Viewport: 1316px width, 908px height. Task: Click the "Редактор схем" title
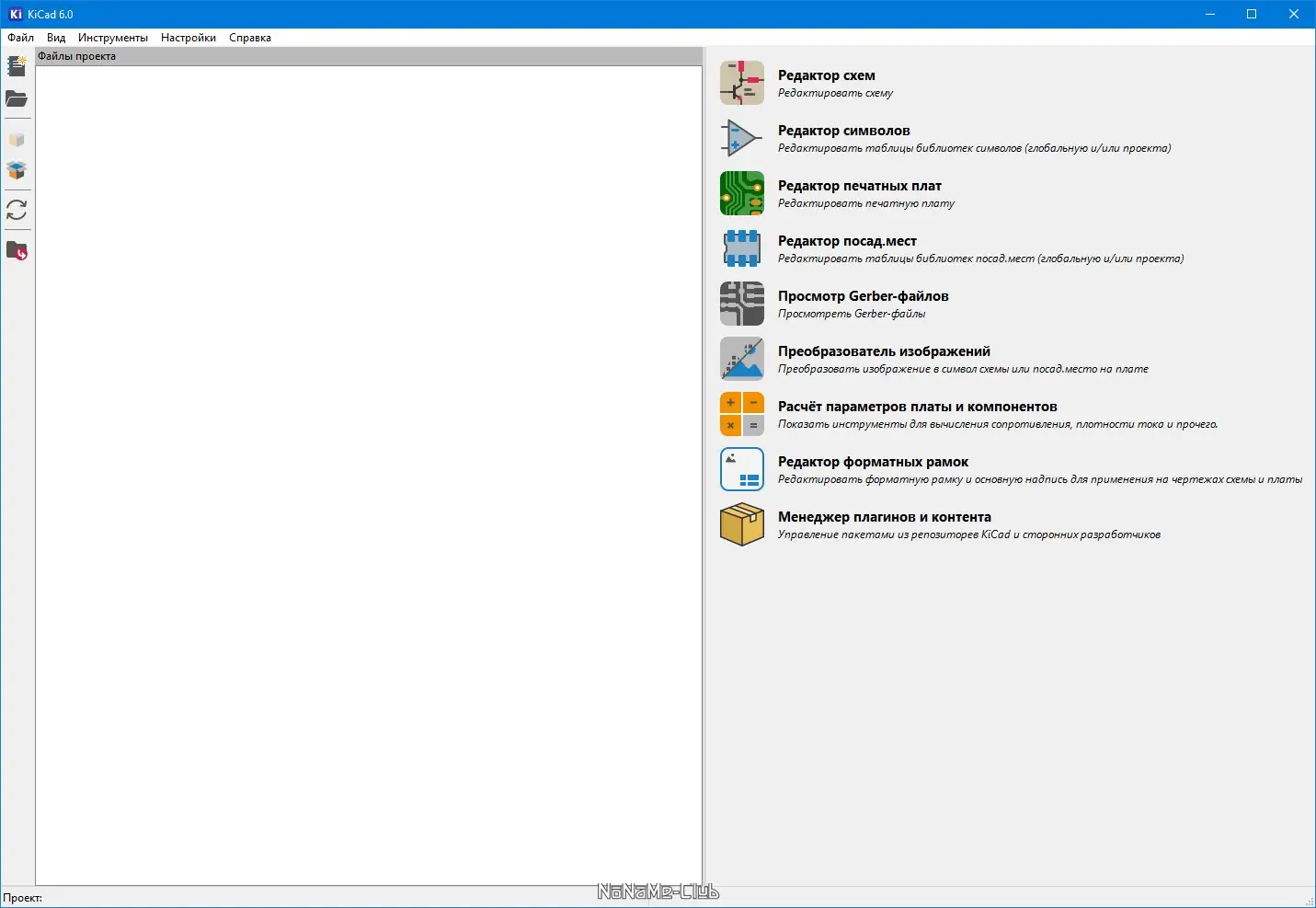click(827, 75)
